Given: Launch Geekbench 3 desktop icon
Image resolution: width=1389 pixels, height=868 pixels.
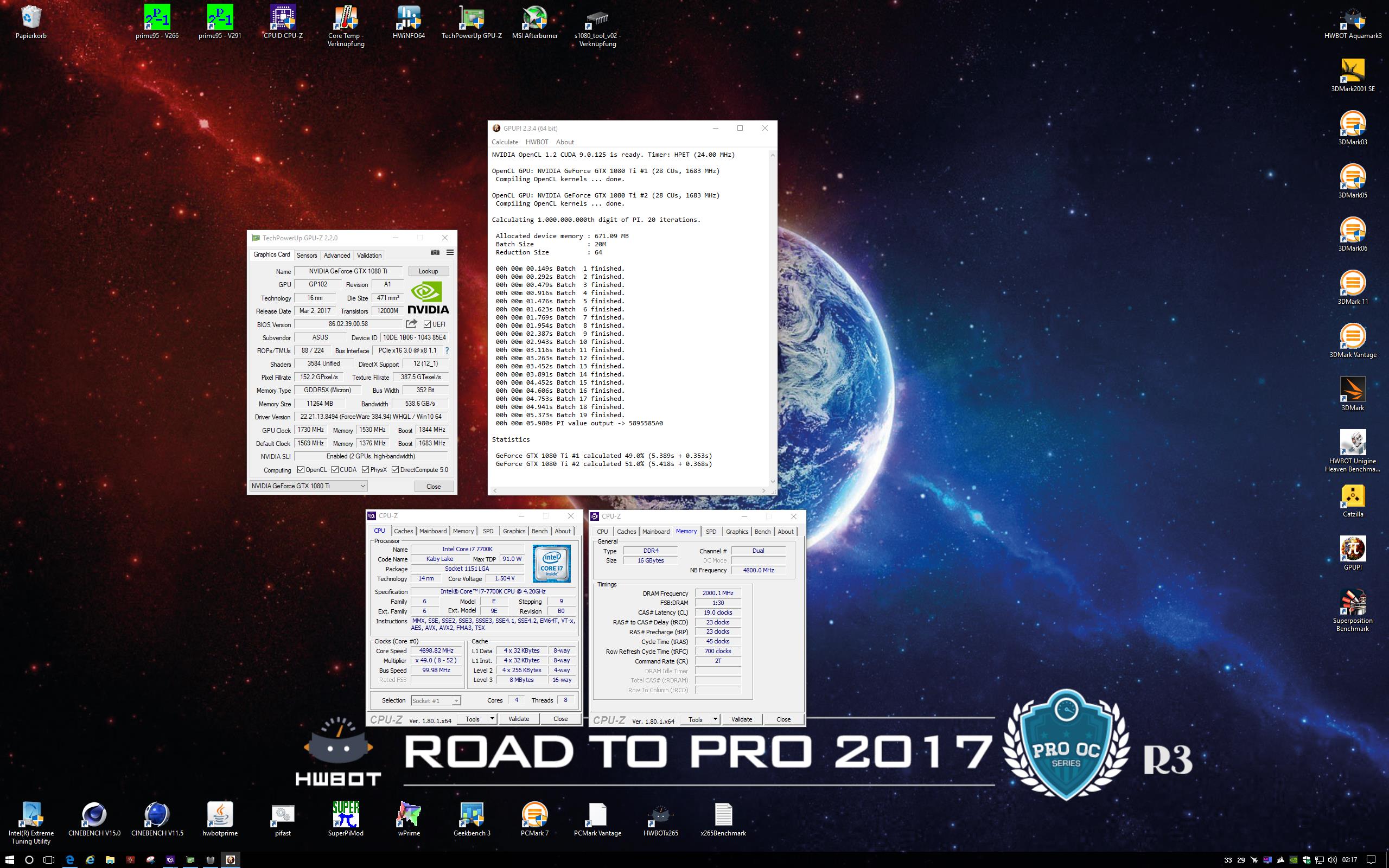Looking at the screenshot, I should (472, 819).
